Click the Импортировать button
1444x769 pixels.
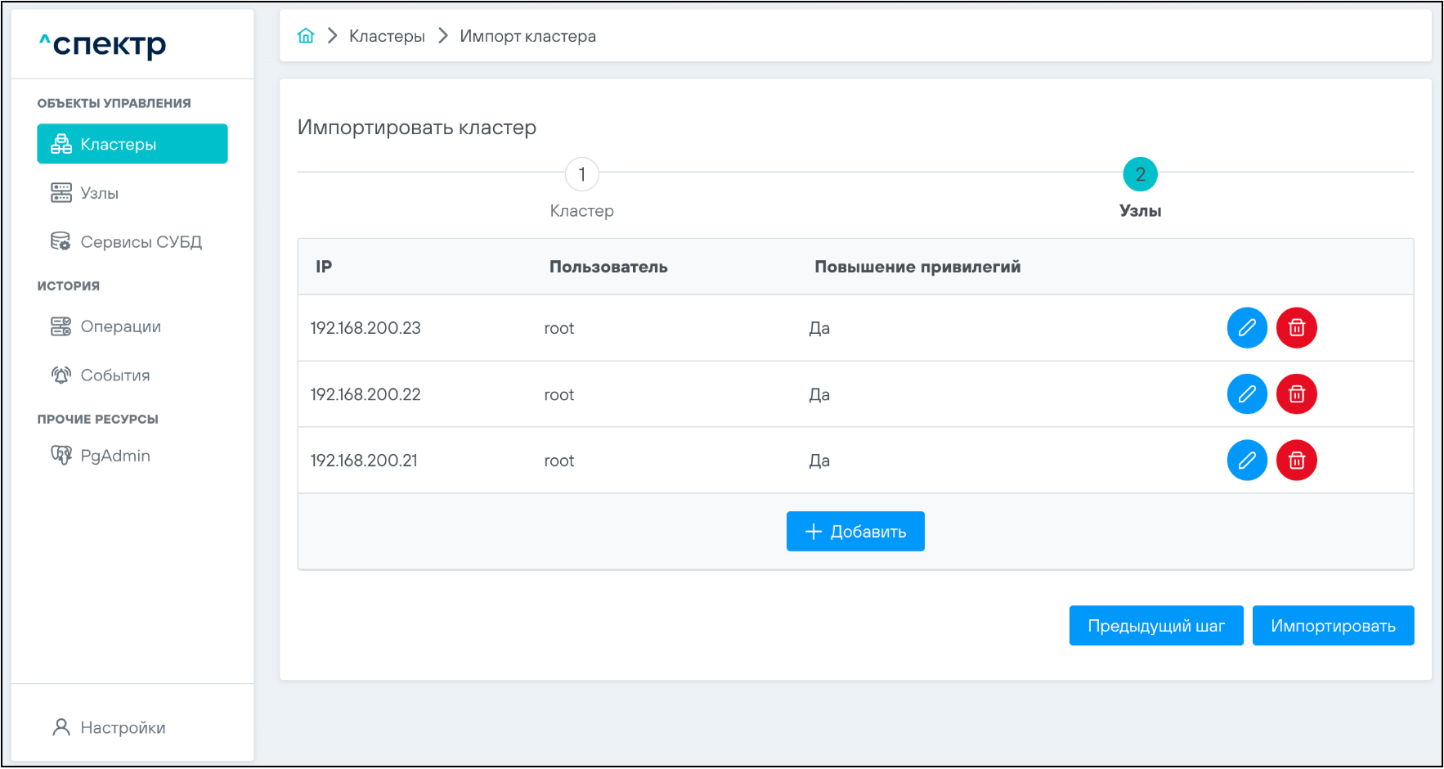click(1332, 626)
